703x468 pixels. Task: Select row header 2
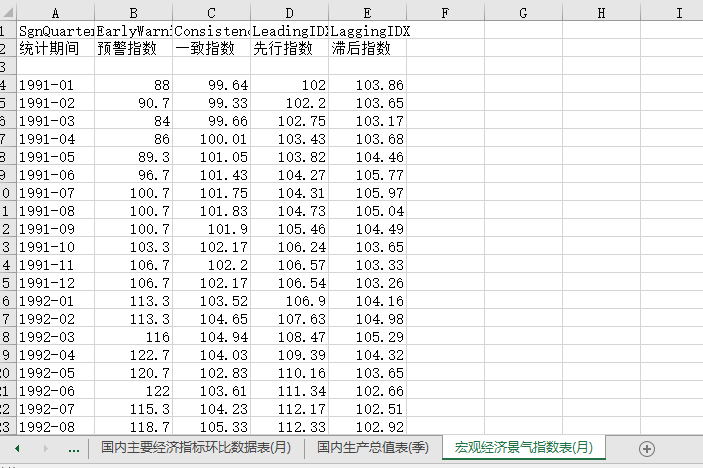click(x=8, y=48)
